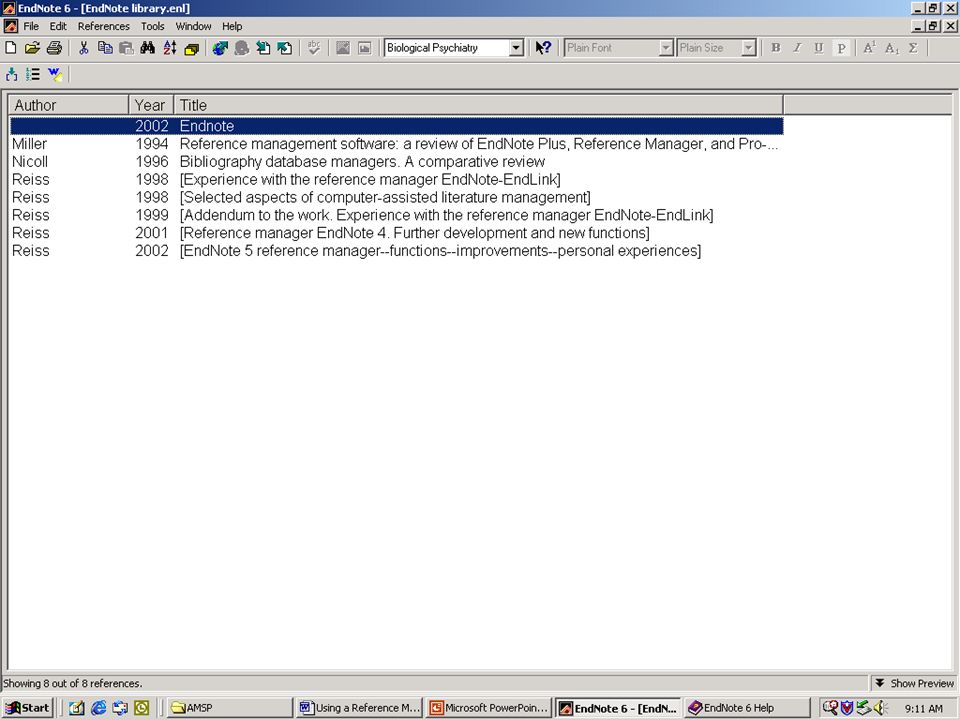960x720 pixels.
Task: Switch to 'Using a Reference M...' Word taskbar button
Action: (359, 708)
